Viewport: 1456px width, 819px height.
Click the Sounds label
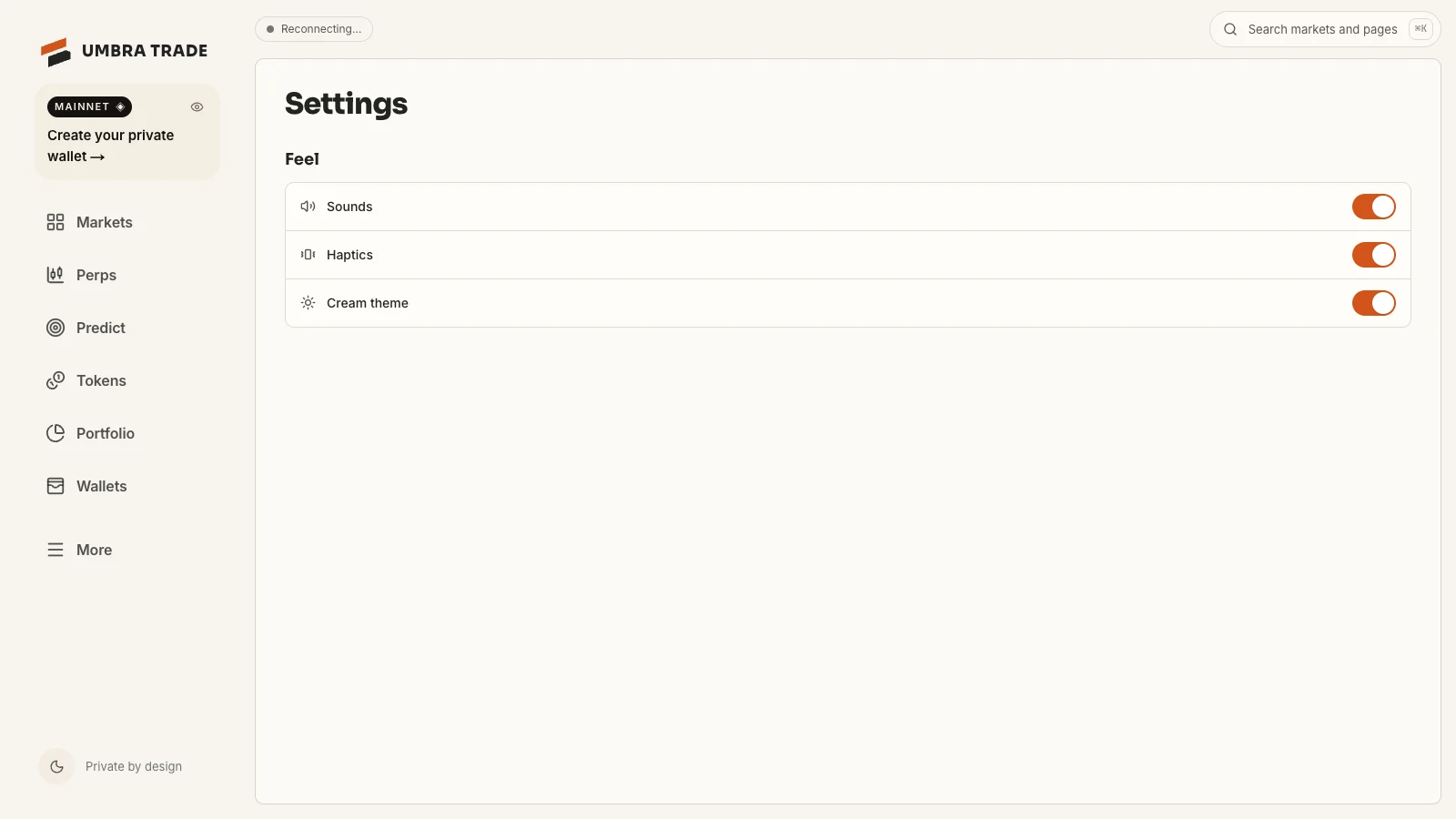349,207
